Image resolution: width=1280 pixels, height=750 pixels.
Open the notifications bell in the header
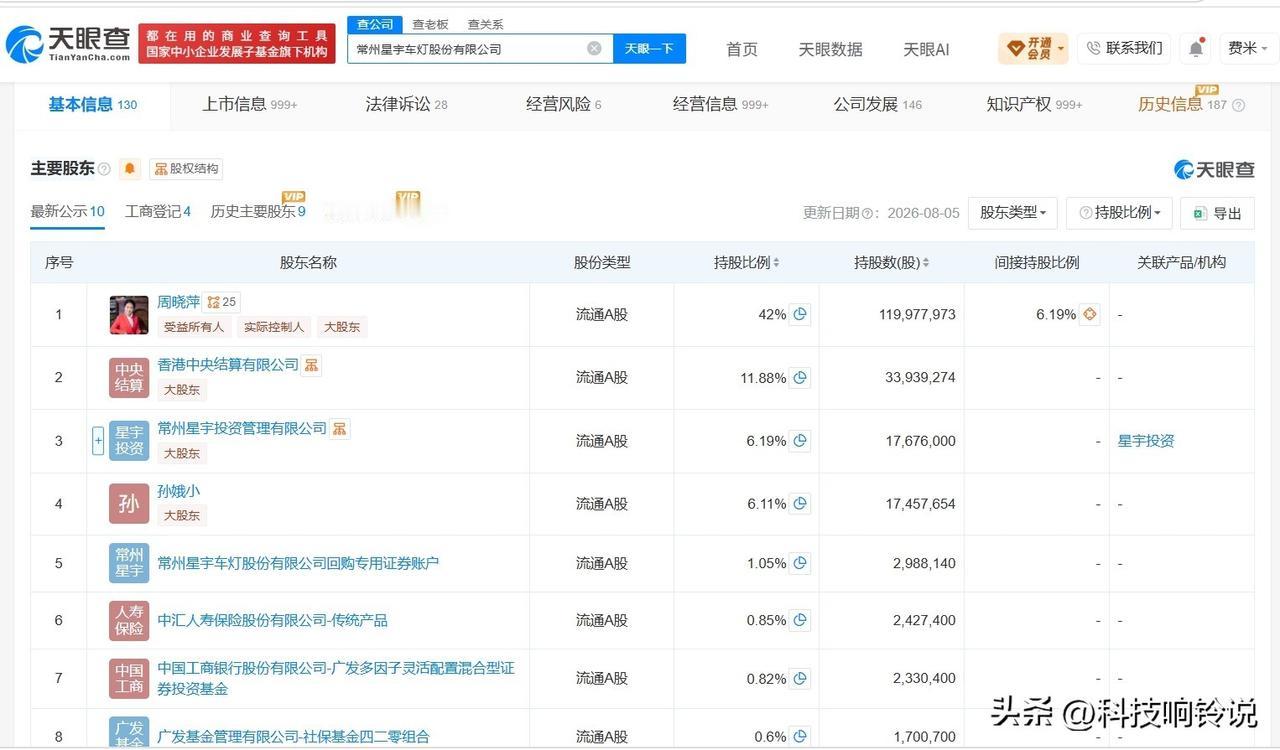tap(1196, 48)
